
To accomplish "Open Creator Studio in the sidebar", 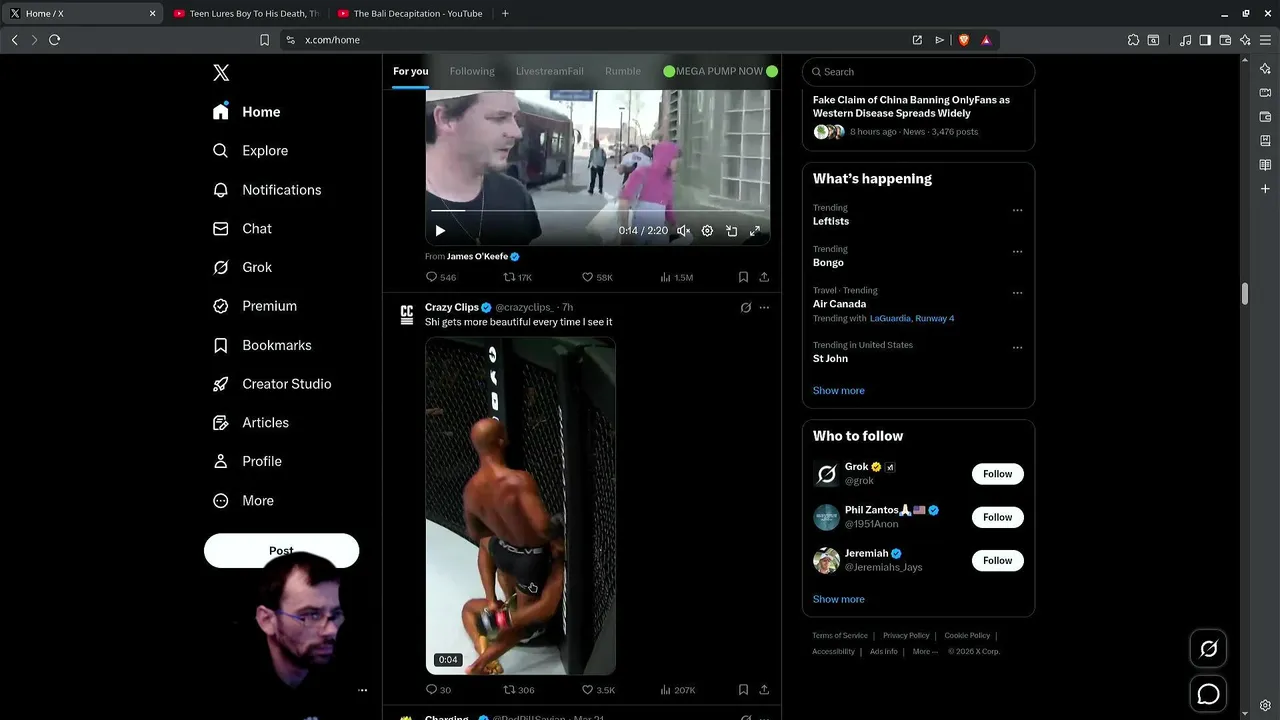I will pyautogui.click(x=272, y=384).
